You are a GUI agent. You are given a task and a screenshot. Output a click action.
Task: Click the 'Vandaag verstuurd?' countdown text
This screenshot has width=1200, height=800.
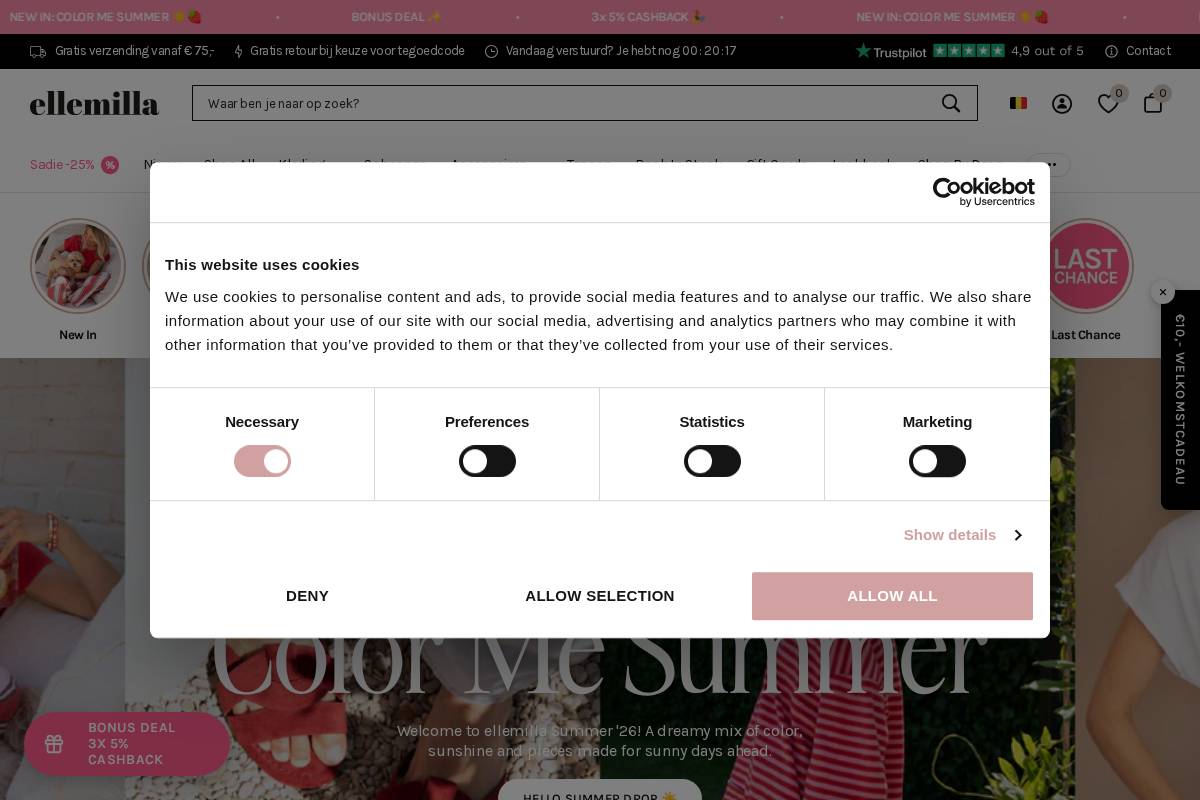tap(621, 51)
